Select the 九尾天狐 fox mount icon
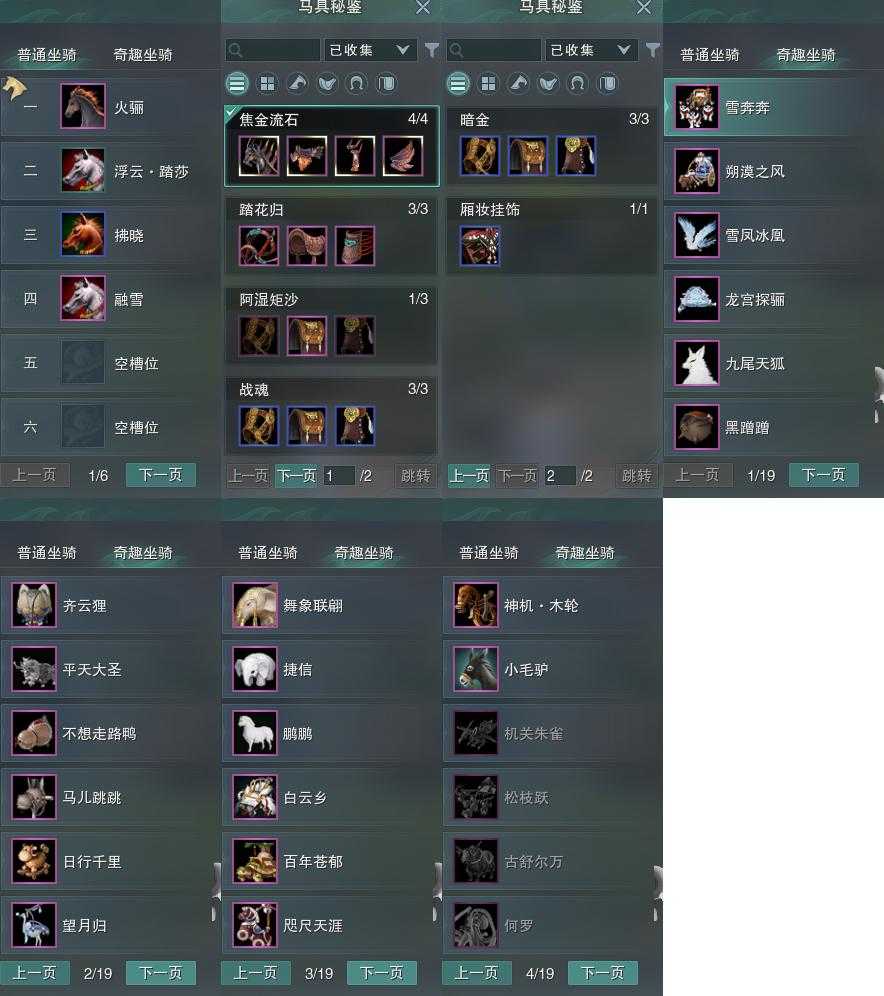This screenshot has width=884, height=996. point(697,363)
